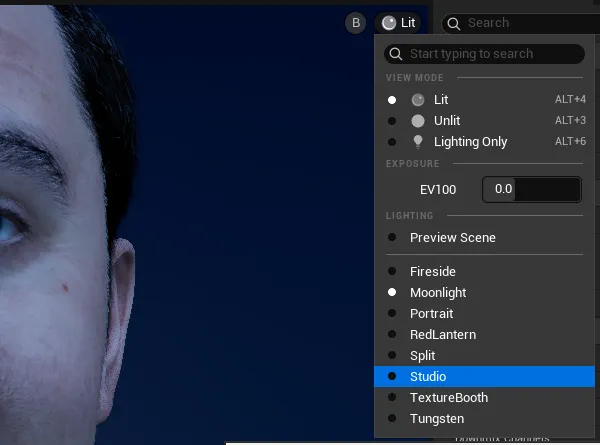The width and height of the screenshot is (600, 445).
Task: Click the EV100 label
Action: coord(438,190)
